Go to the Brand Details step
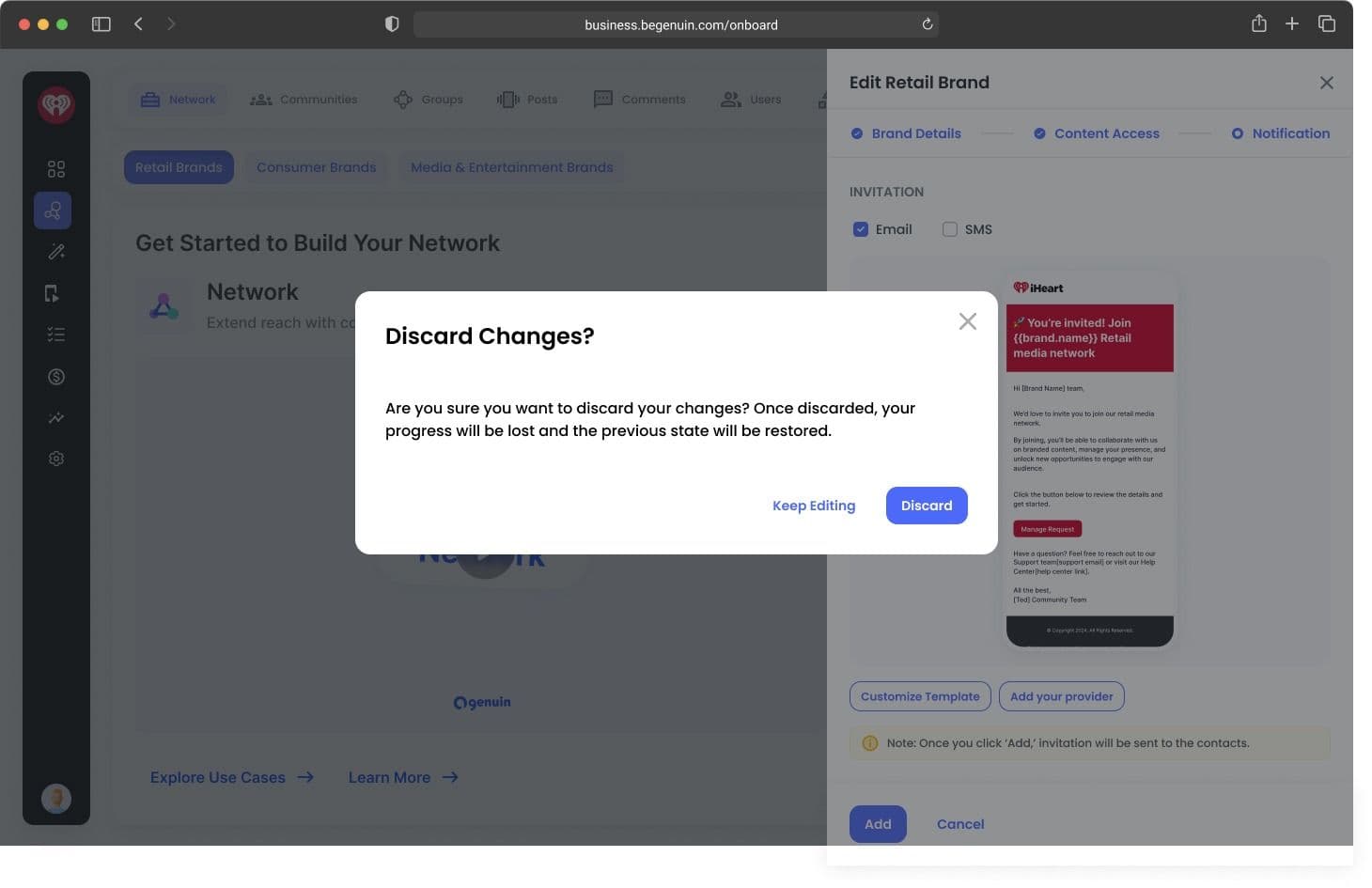The image size is (1372, 888). (906, 133)
